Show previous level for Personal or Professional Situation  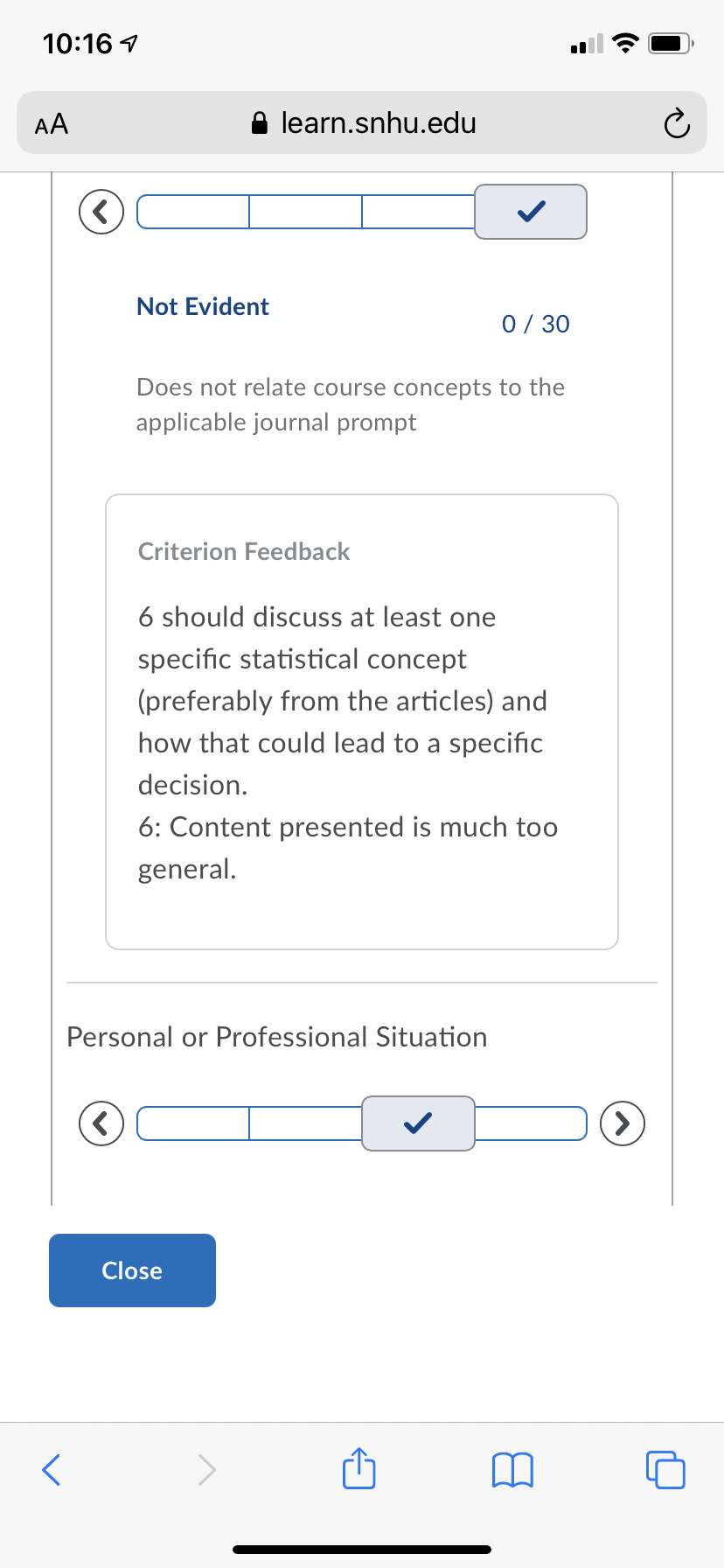[x=101, y=1123]
